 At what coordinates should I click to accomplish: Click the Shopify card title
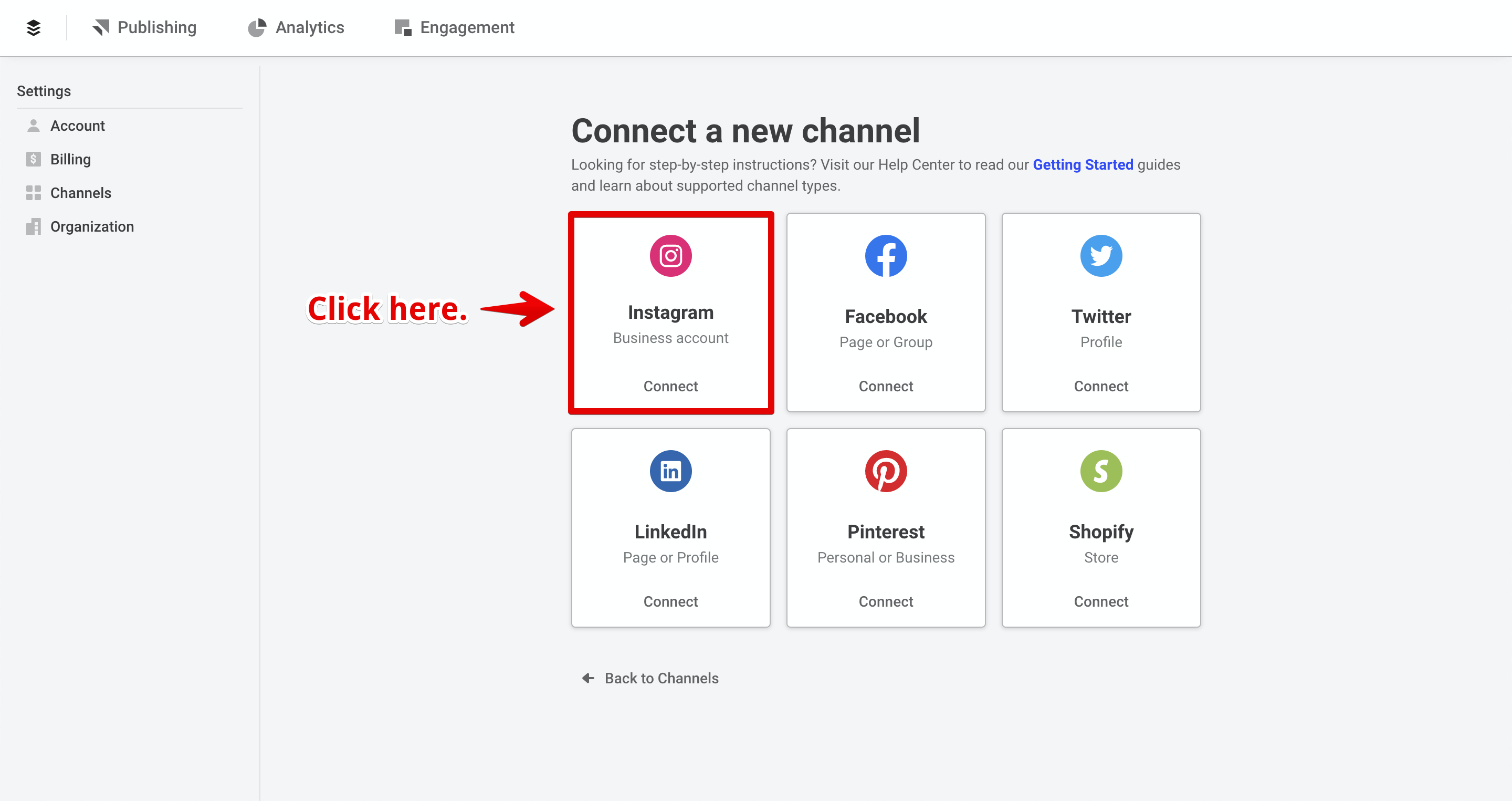1100,532
